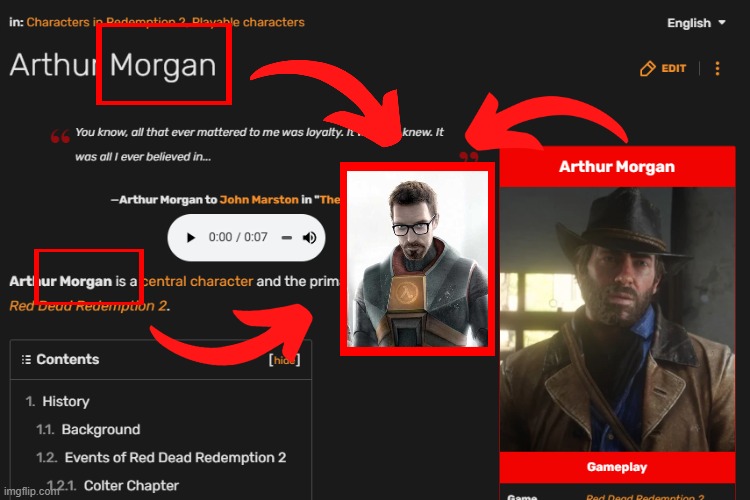Open the three-dot more options menu
The width and height of the screenshot is (750, 500).
tap(717, 68)
